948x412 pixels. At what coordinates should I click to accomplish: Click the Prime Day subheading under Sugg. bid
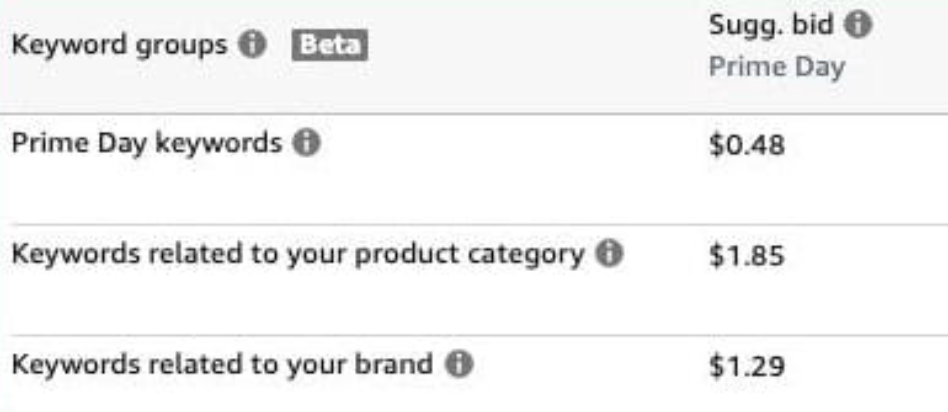pyautogui.click(x=778, y=69)
